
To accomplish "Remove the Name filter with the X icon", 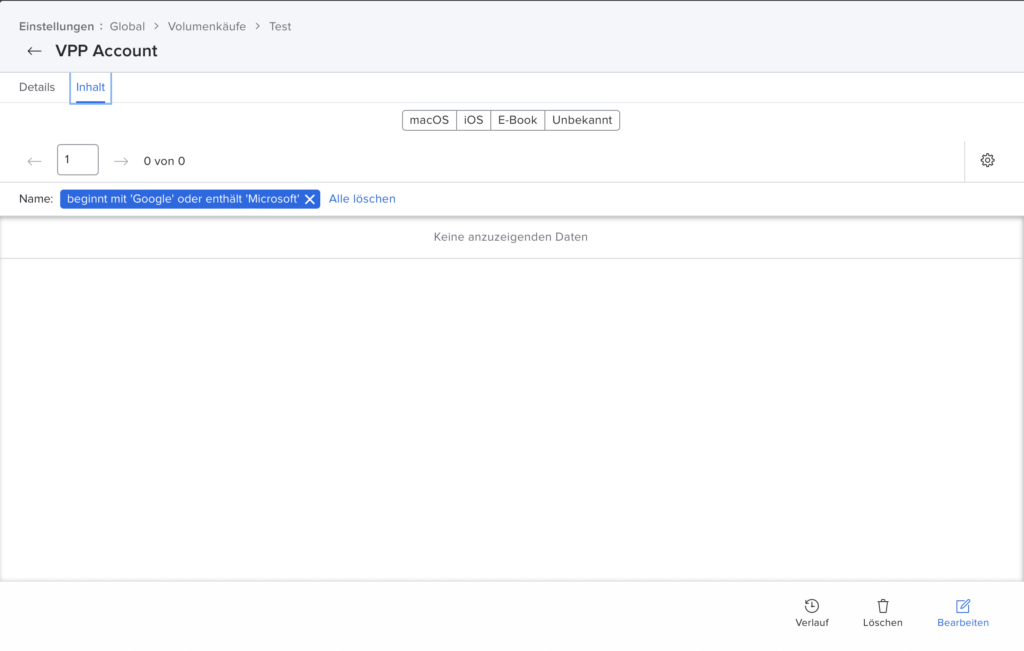I will pyautogui.click(x=310, y=199).
